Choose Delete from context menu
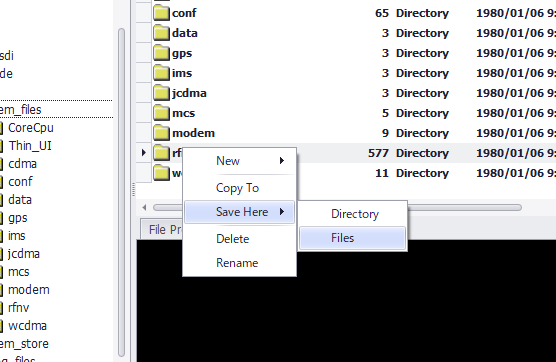 point(239,239)
